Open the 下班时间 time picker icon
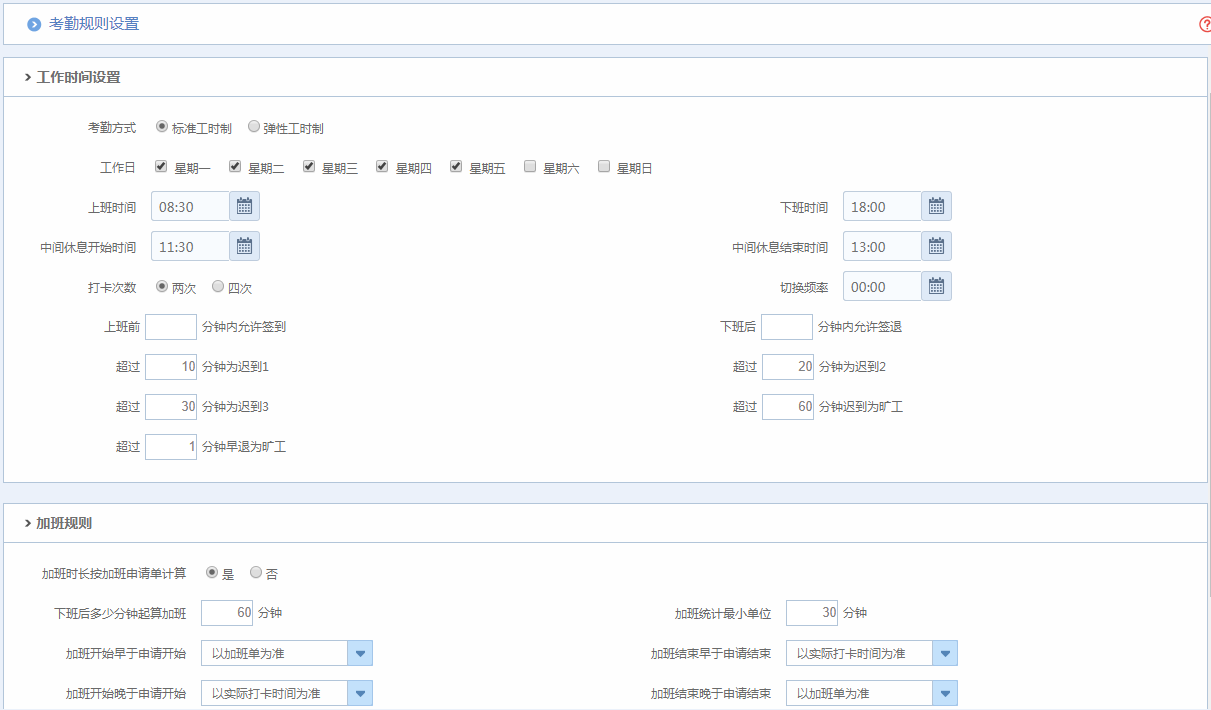Screen dimensions: 1211x710 click(x=936, y=206)
